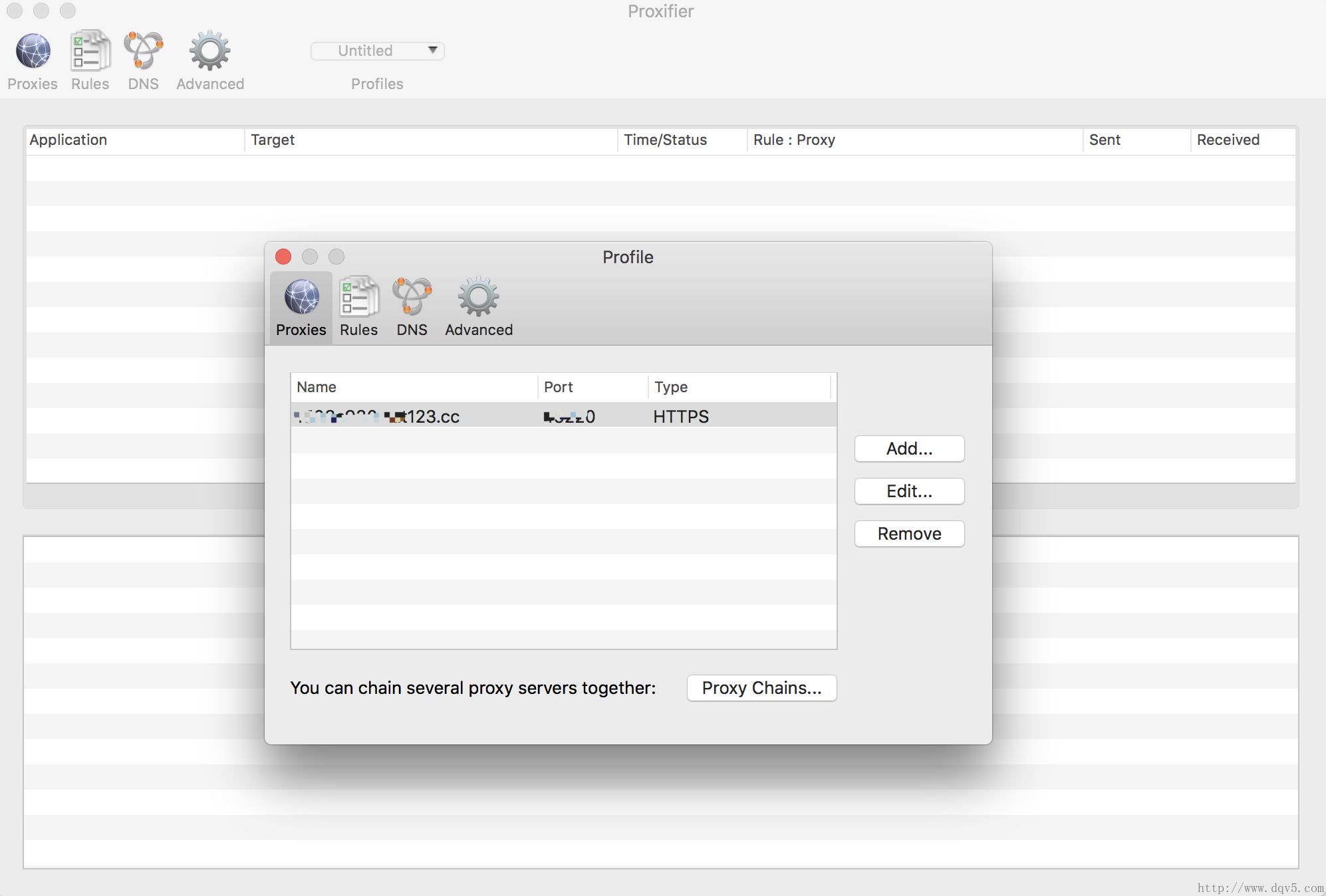Open Proxies in the main Proxifier toolbar

click(33, 60)
